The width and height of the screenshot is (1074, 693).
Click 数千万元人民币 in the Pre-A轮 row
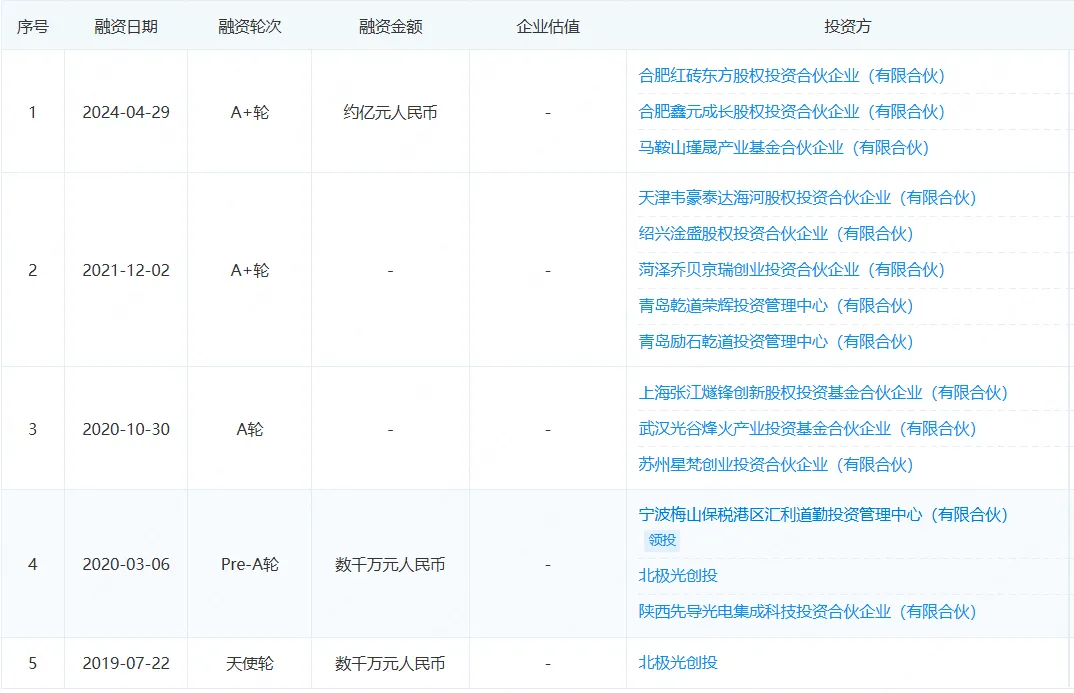tap(390, 564)
